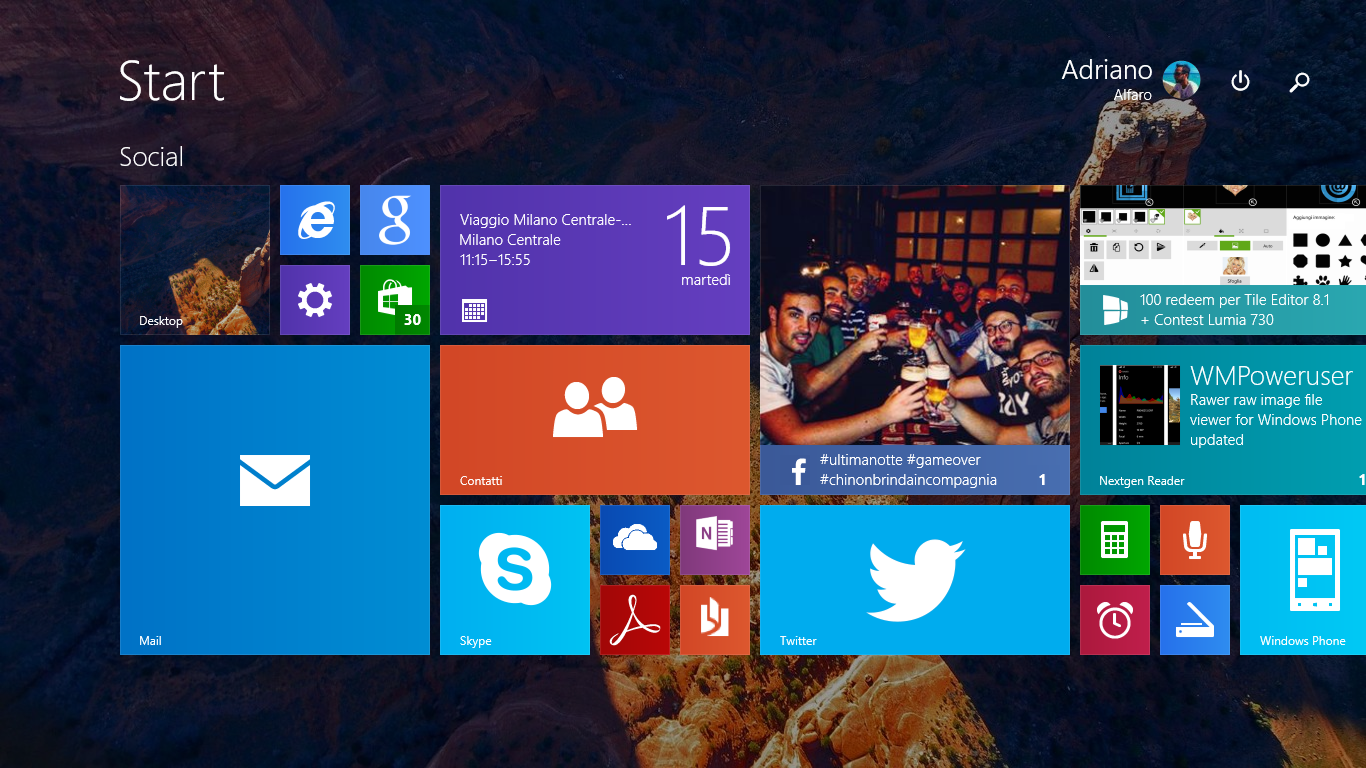Open the Adriano Alfaro account picture
Viewport: 1366px width, 768px height.
[1181, 80]
